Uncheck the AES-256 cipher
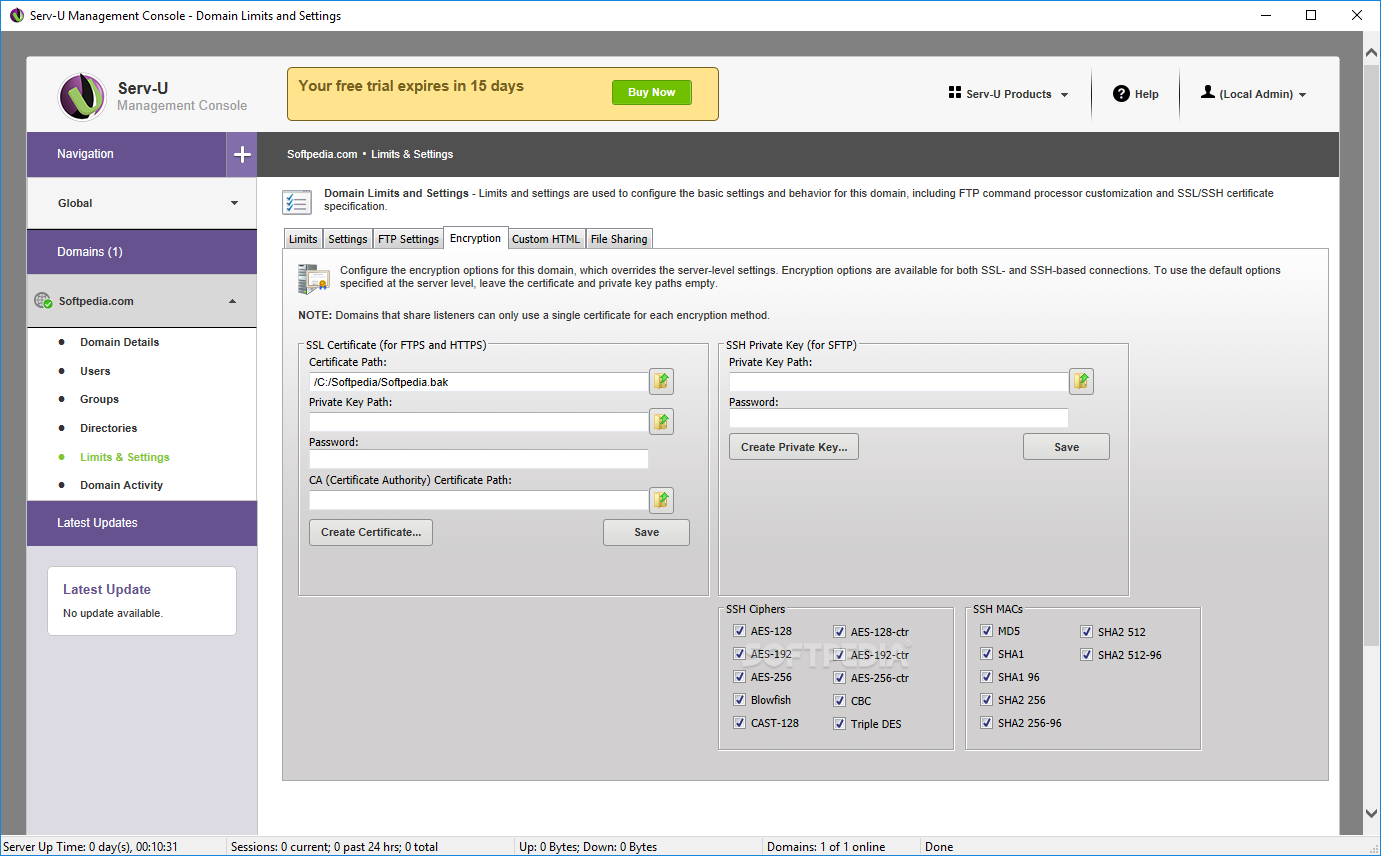 [739, 677]
